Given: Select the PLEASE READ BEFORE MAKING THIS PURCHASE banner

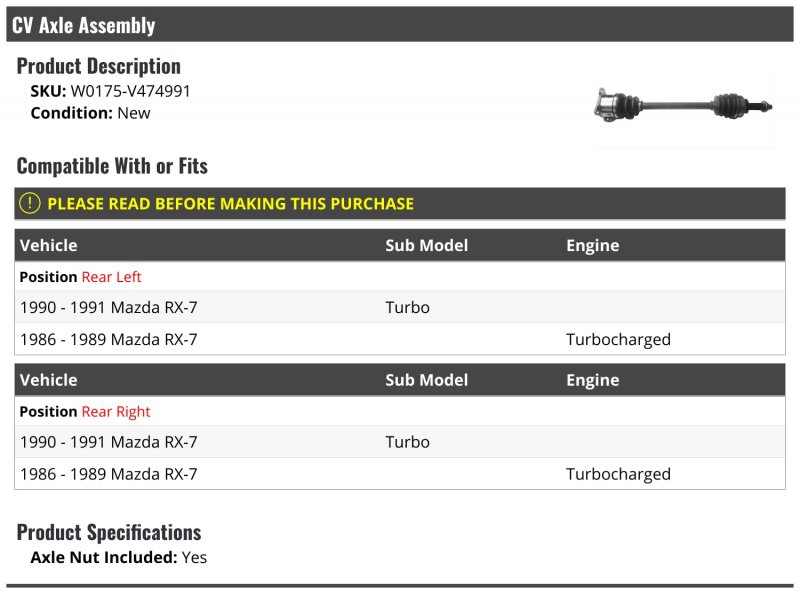Looking at the screenshot, I should point(399,203).
